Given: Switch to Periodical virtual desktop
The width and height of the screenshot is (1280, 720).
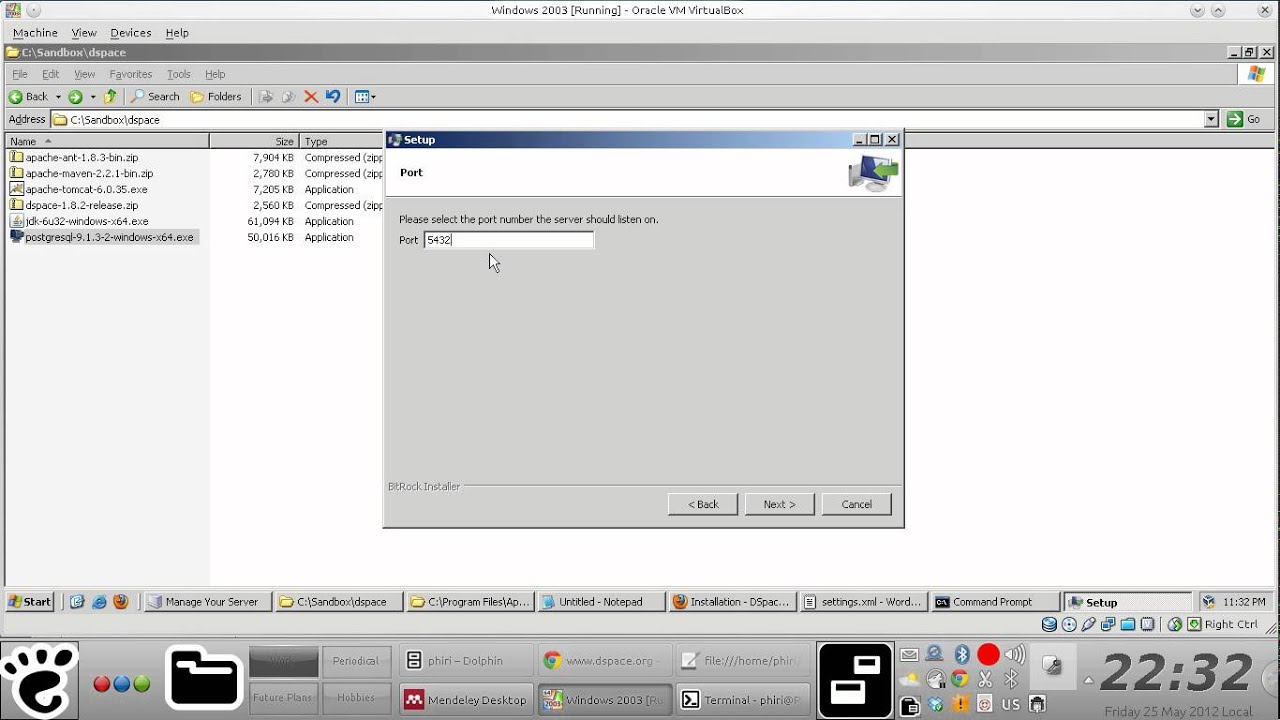Looking at the screenshot, I should pyautogui.click(x=356, y=661).
